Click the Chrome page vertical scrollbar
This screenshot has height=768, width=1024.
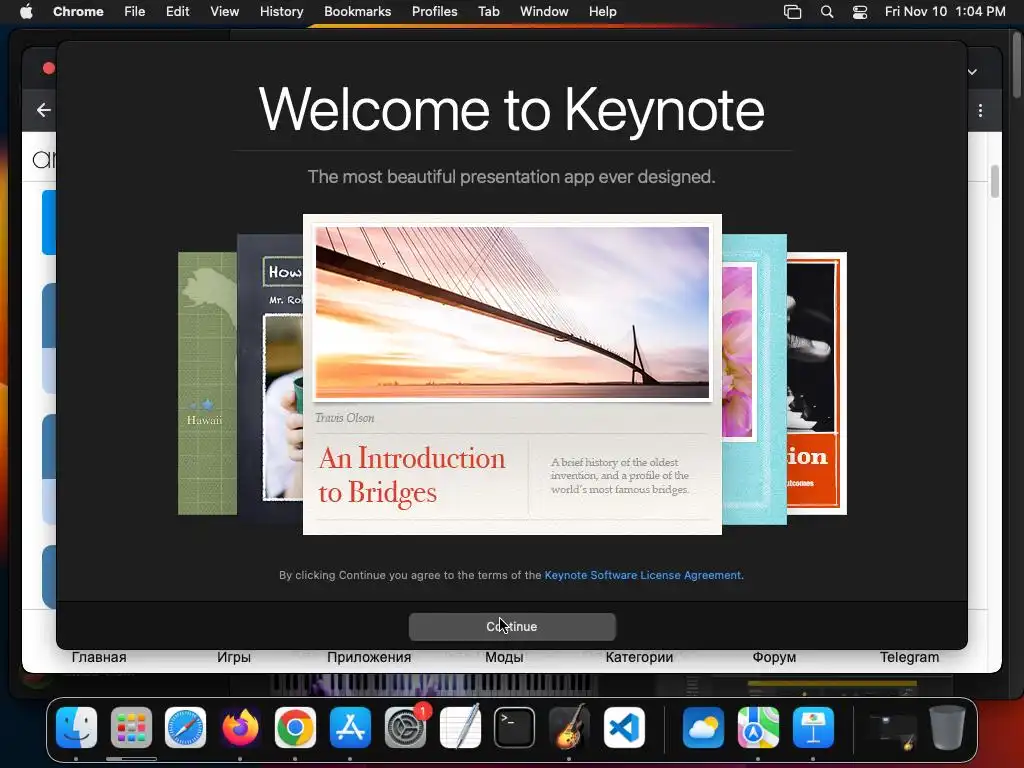[995, 181]
